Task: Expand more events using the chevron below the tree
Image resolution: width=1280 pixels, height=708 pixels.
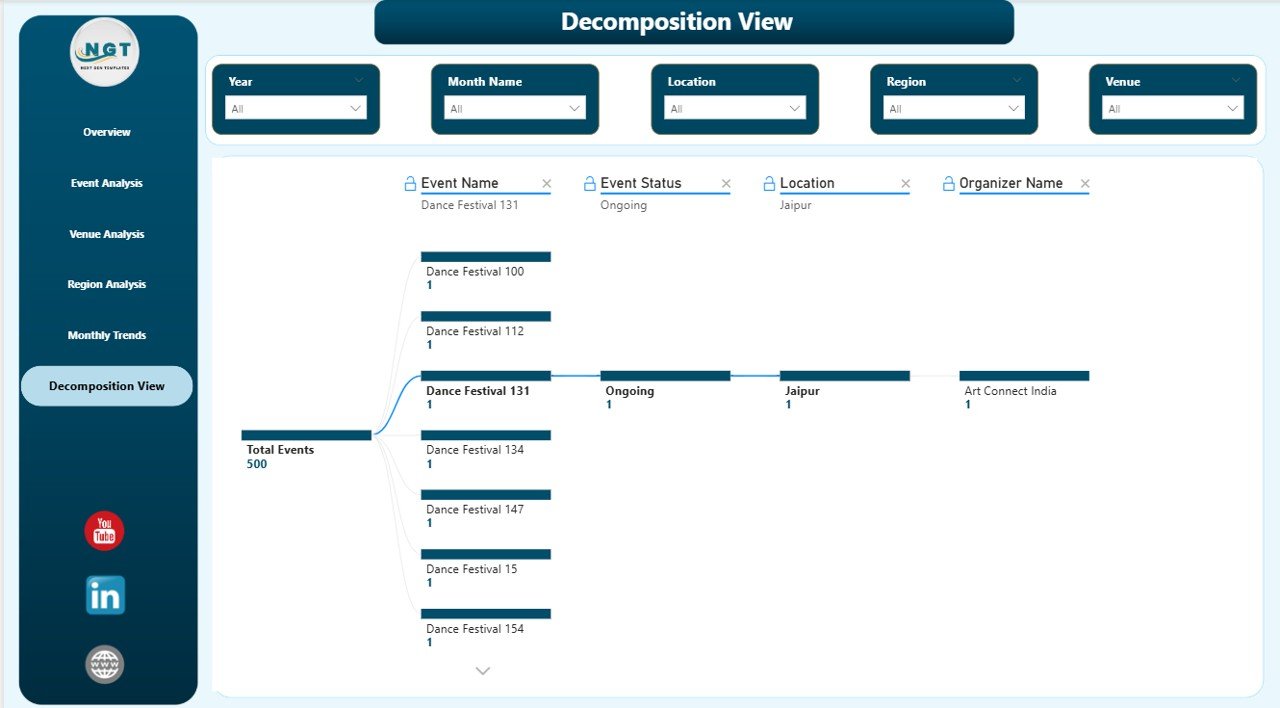Action: click(x=483, y=670)
